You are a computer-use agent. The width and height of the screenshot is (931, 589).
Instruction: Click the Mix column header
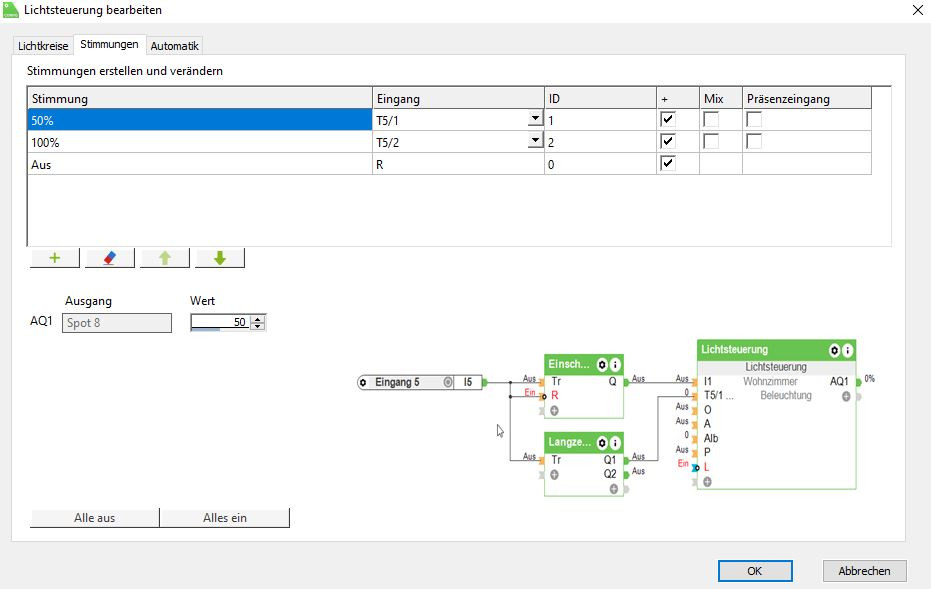[721, 99]
